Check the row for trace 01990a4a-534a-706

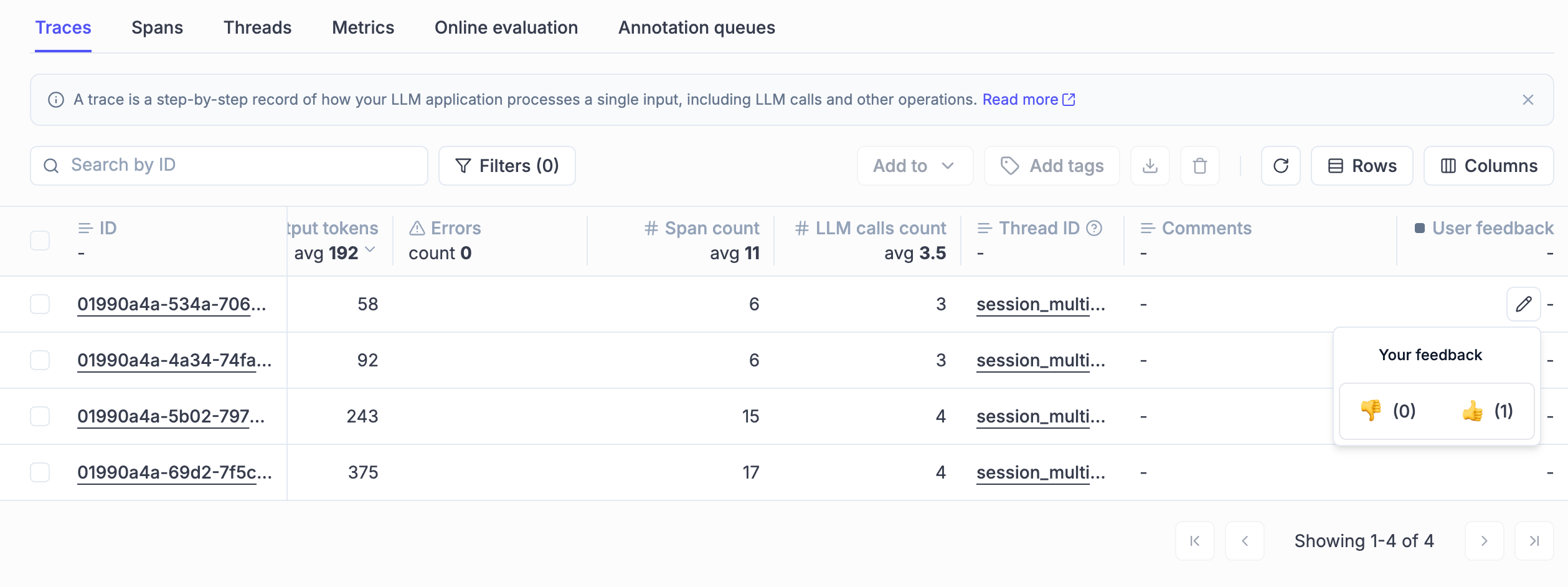(x=40, y=304)
